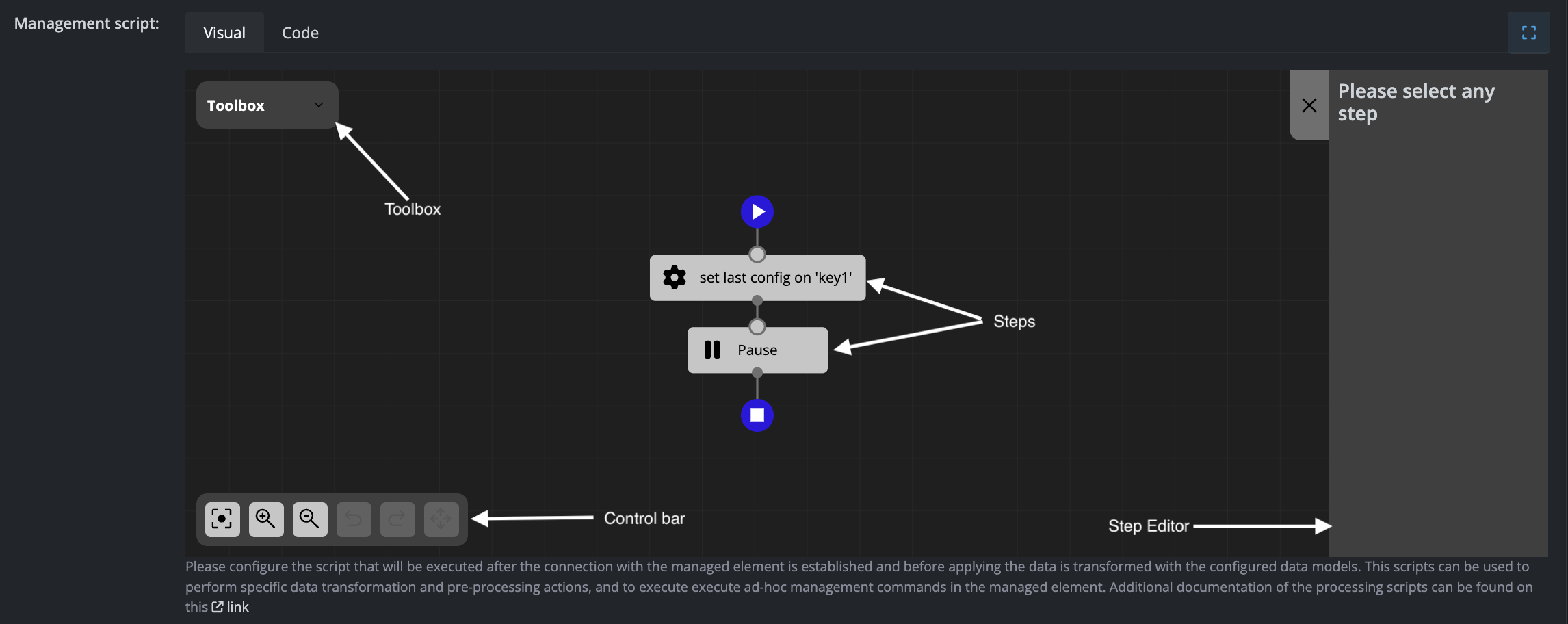Switch to the Visual tab

(224, 33)
